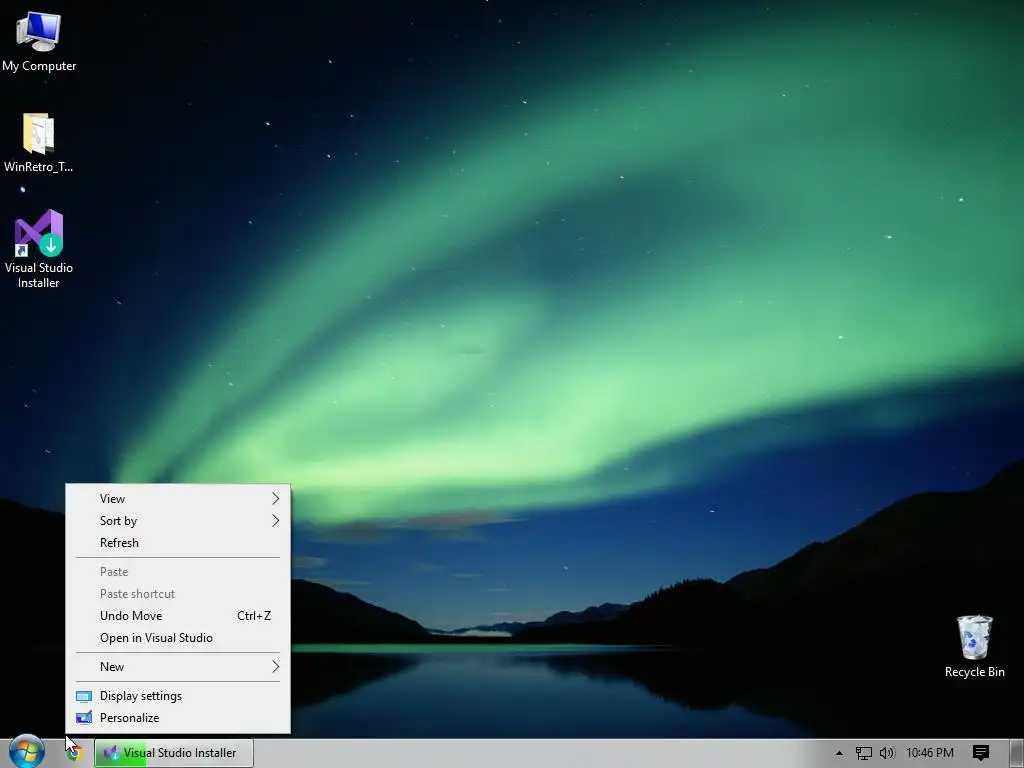Select the Visual Studio Installer desktop shortcut
Viewport: 1024px width, 768px height.
coord(39,249)
